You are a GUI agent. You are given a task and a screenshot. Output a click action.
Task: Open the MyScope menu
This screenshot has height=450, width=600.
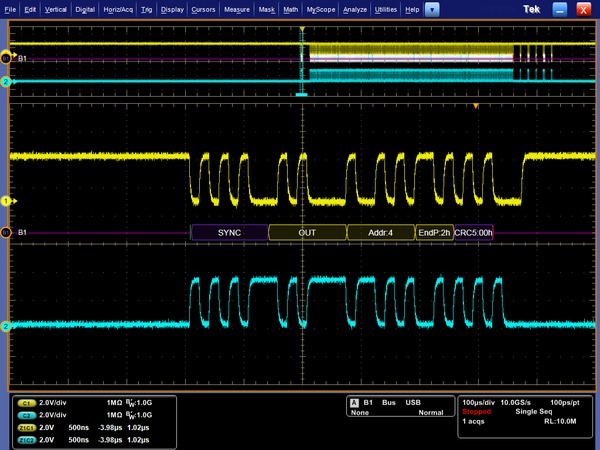pos(321,8)
